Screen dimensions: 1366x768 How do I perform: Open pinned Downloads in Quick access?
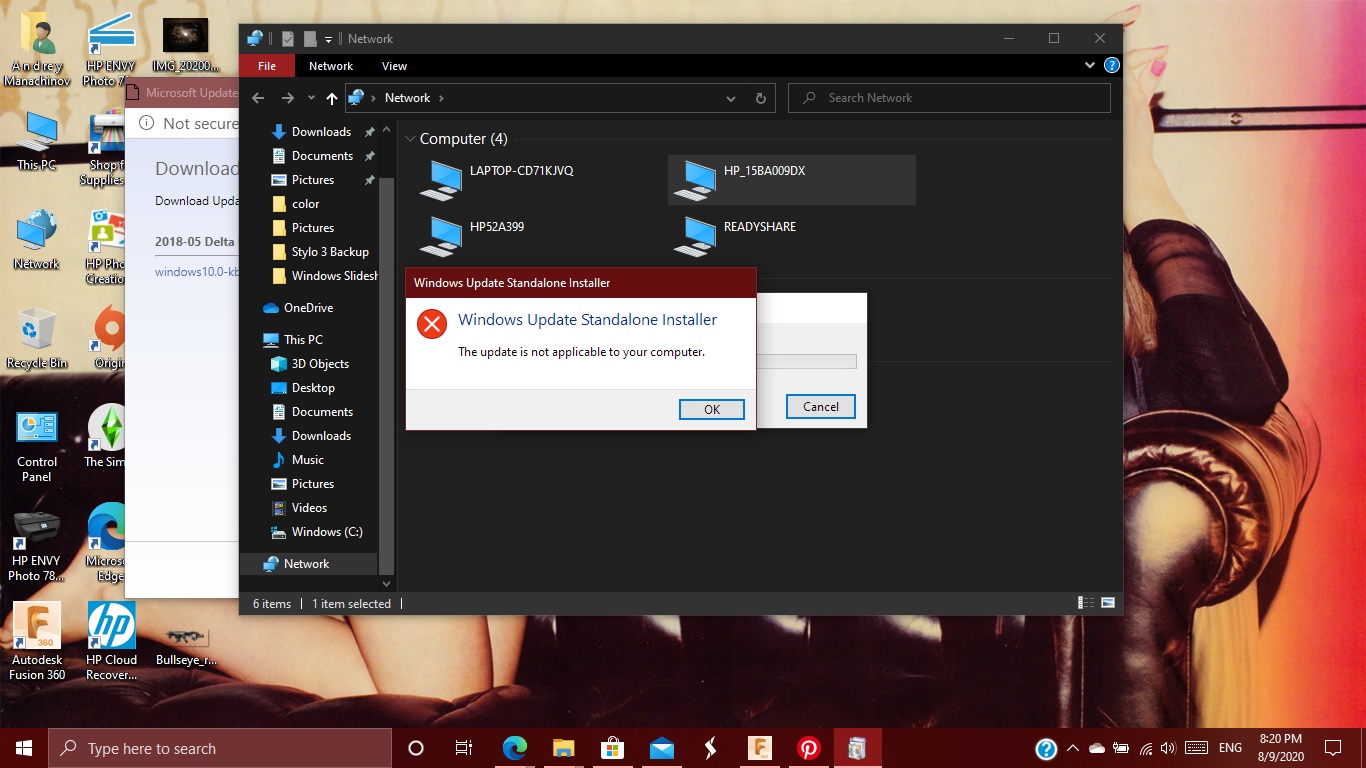click(321, 132)
